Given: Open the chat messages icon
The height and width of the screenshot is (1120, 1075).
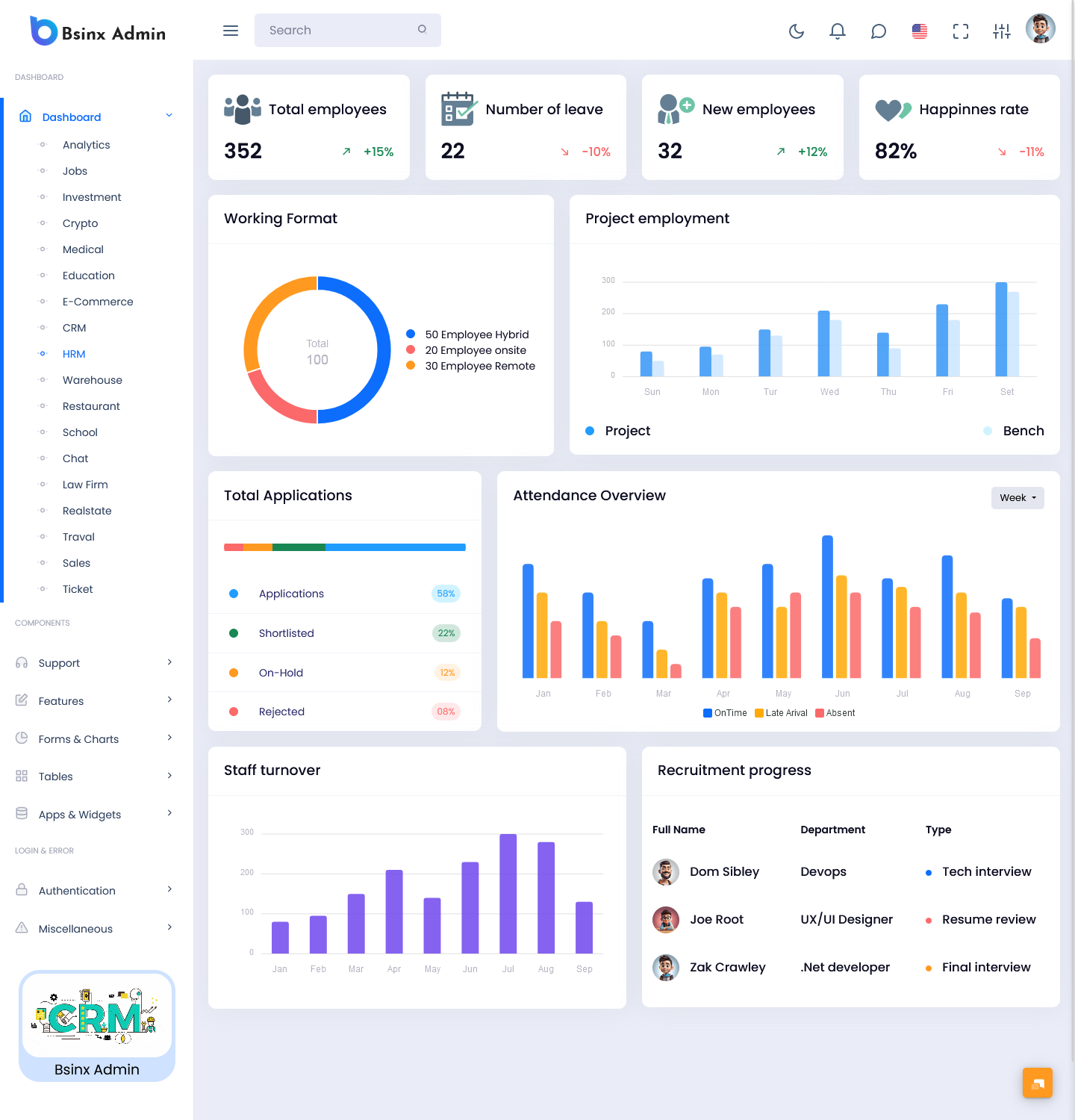Looking at the screenshot, I should (x=879, y=31).
